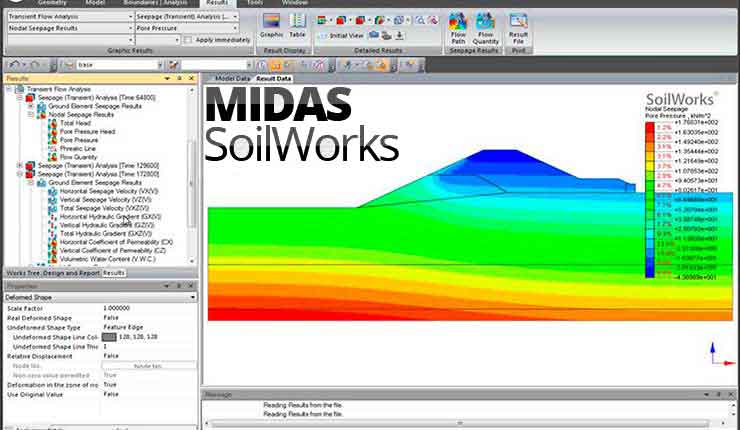Click the Phreatic Line result icon

52,149
